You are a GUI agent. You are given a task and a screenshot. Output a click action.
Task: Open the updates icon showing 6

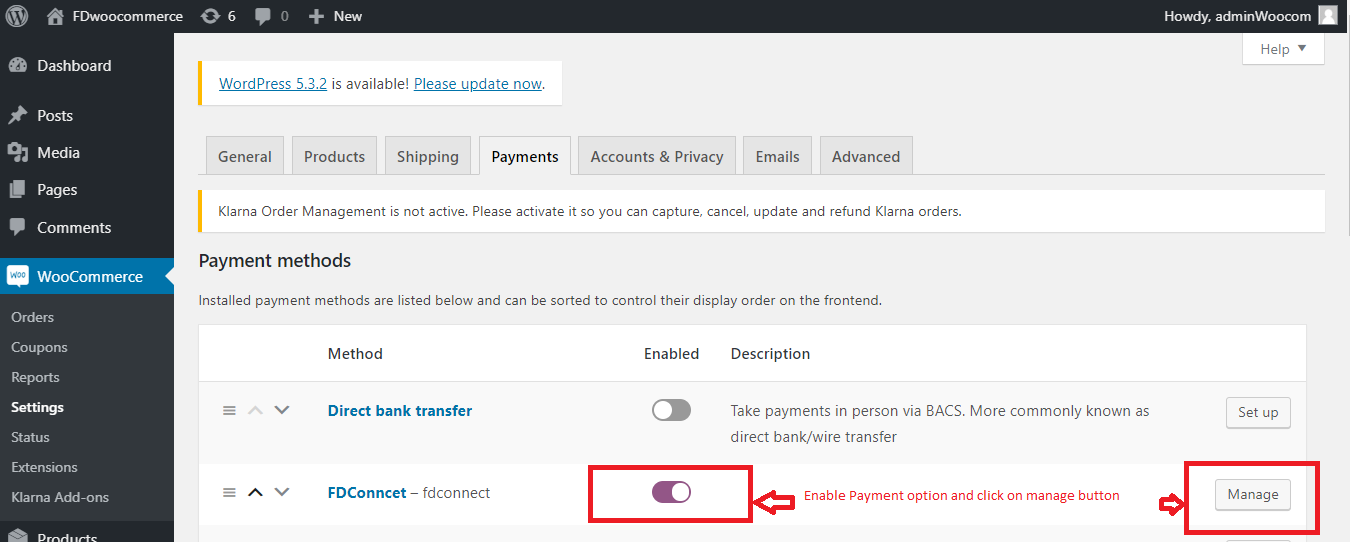(210, 16)
